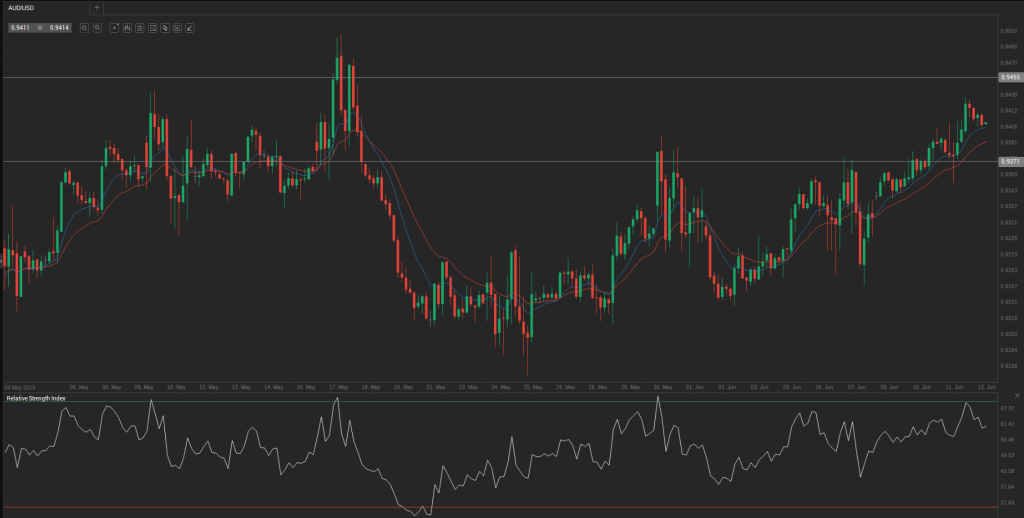Image resolution: width=1024 pixels, height=518 pixels.
Task: Click the 0.9295 price axis label
Action: [x=1009, y=238]
